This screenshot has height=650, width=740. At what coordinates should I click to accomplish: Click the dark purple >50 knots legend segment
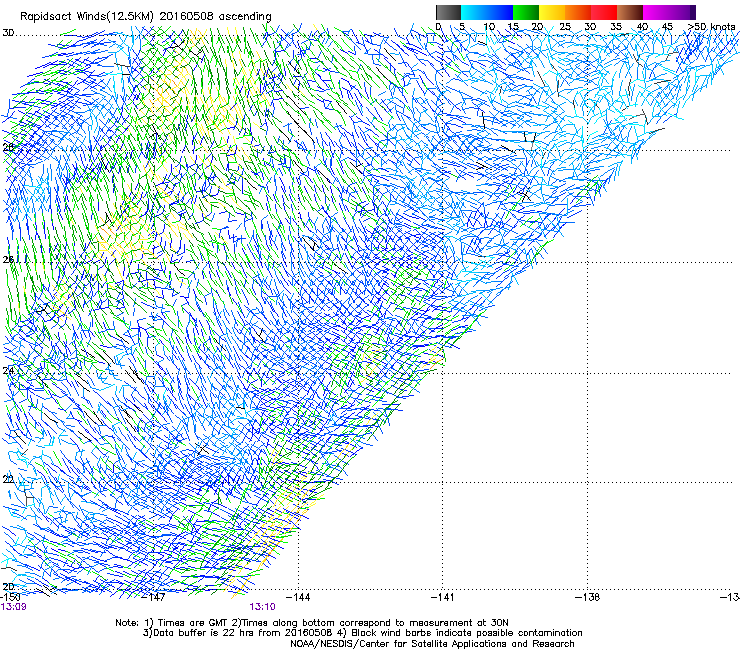(x=693, y=12)
